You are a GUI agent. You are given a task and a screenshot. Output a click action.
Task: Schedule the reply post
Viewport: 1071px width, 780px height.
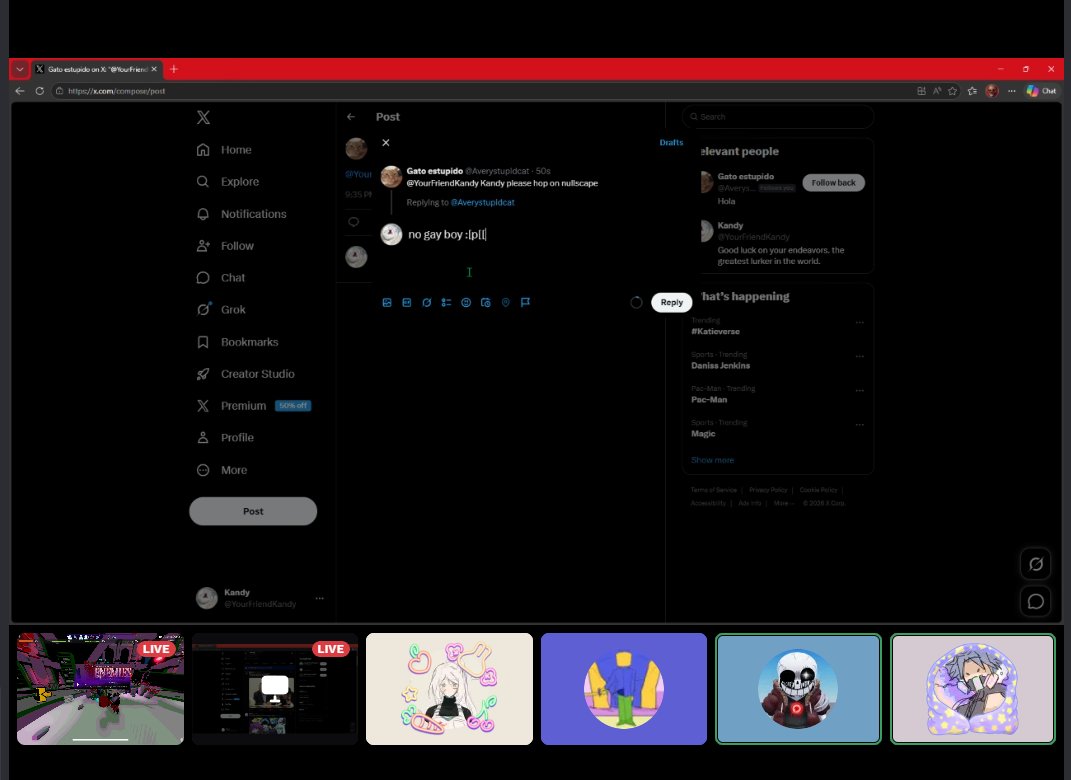pos(486,303)
